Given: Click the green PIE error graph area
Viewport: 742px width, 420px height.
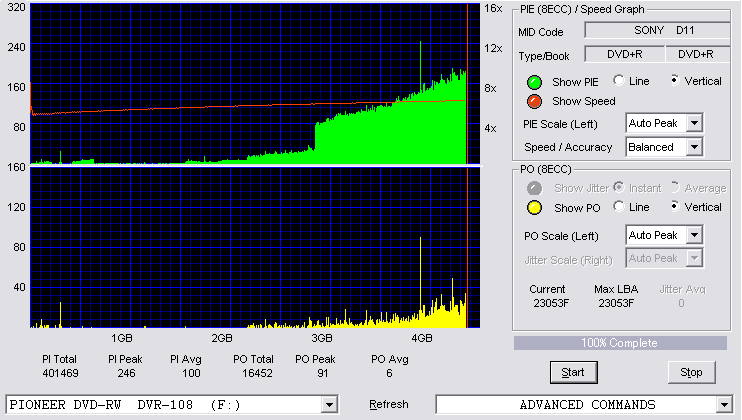Looking at the screenshot, I should (256, 84).
